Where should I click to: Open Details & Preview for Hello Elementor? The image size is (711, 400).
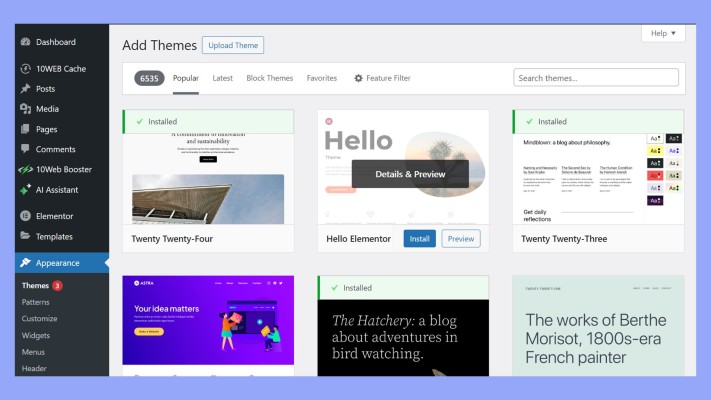point(410,174)
